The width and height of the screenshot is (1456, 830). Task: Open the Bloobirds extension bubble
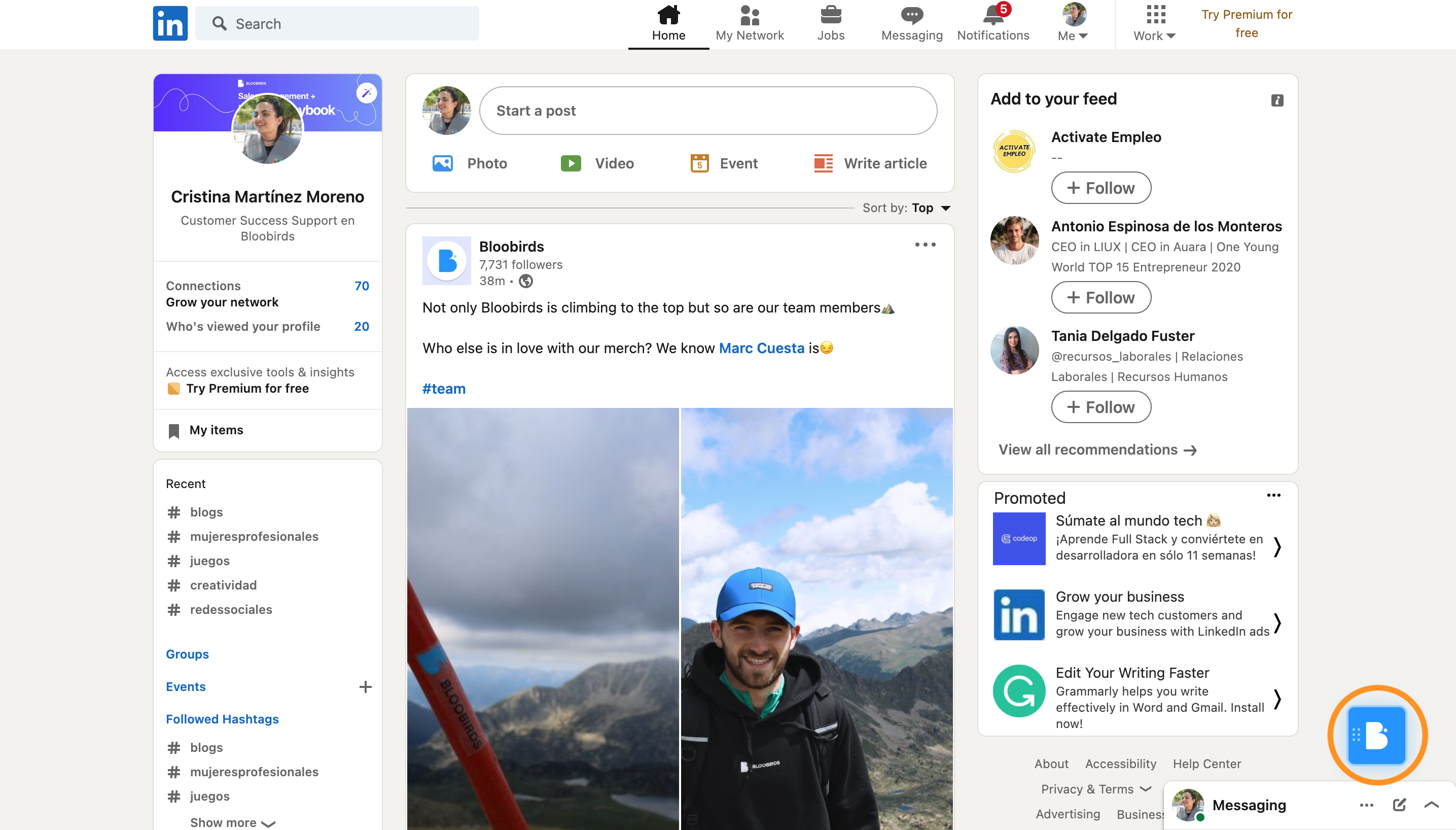tap(1376, 735)
